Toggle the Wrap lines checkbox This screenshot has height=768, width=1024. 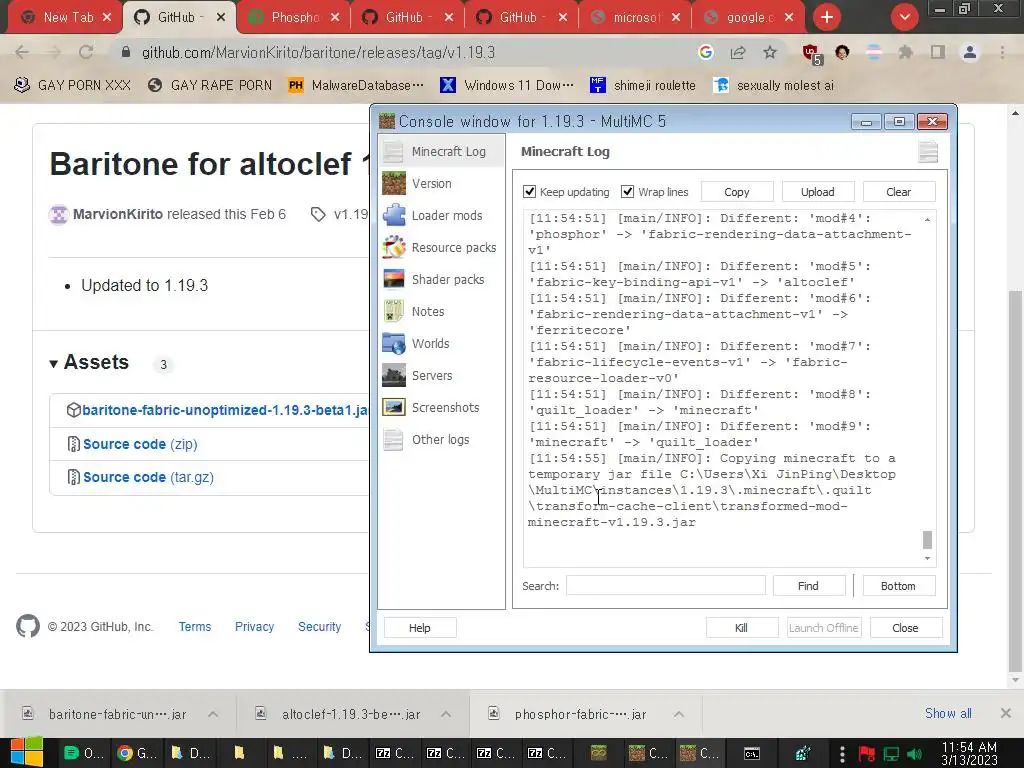(628, 191)
